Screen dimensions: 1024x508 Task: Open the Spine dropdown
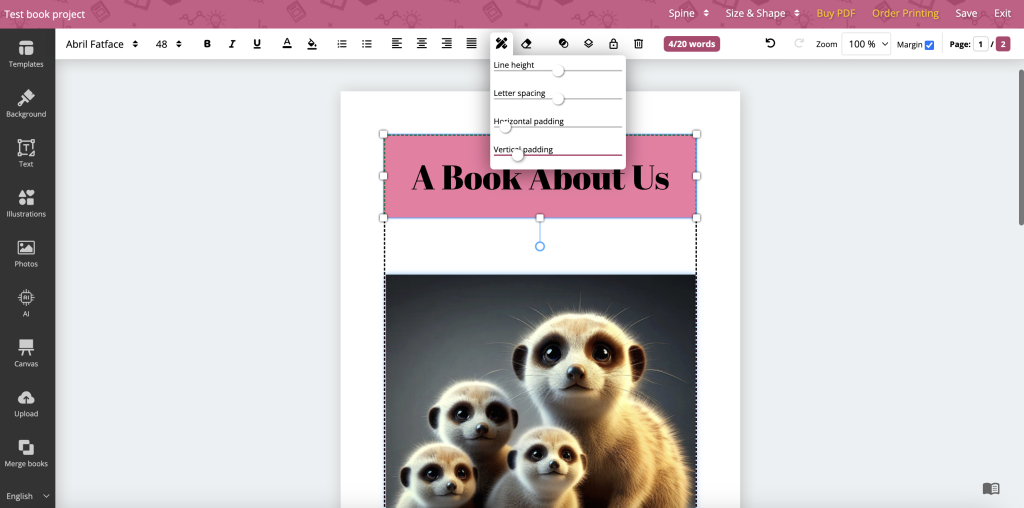pos(688,13)
